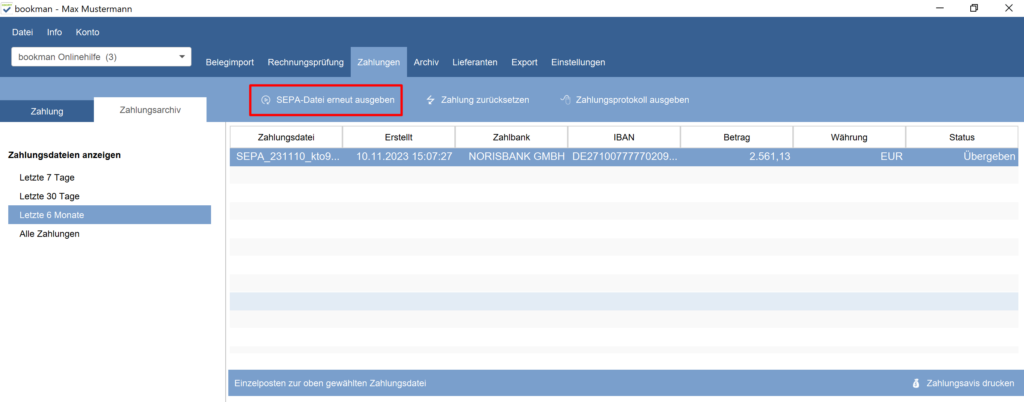Select the Zahlungen tab

379,63
